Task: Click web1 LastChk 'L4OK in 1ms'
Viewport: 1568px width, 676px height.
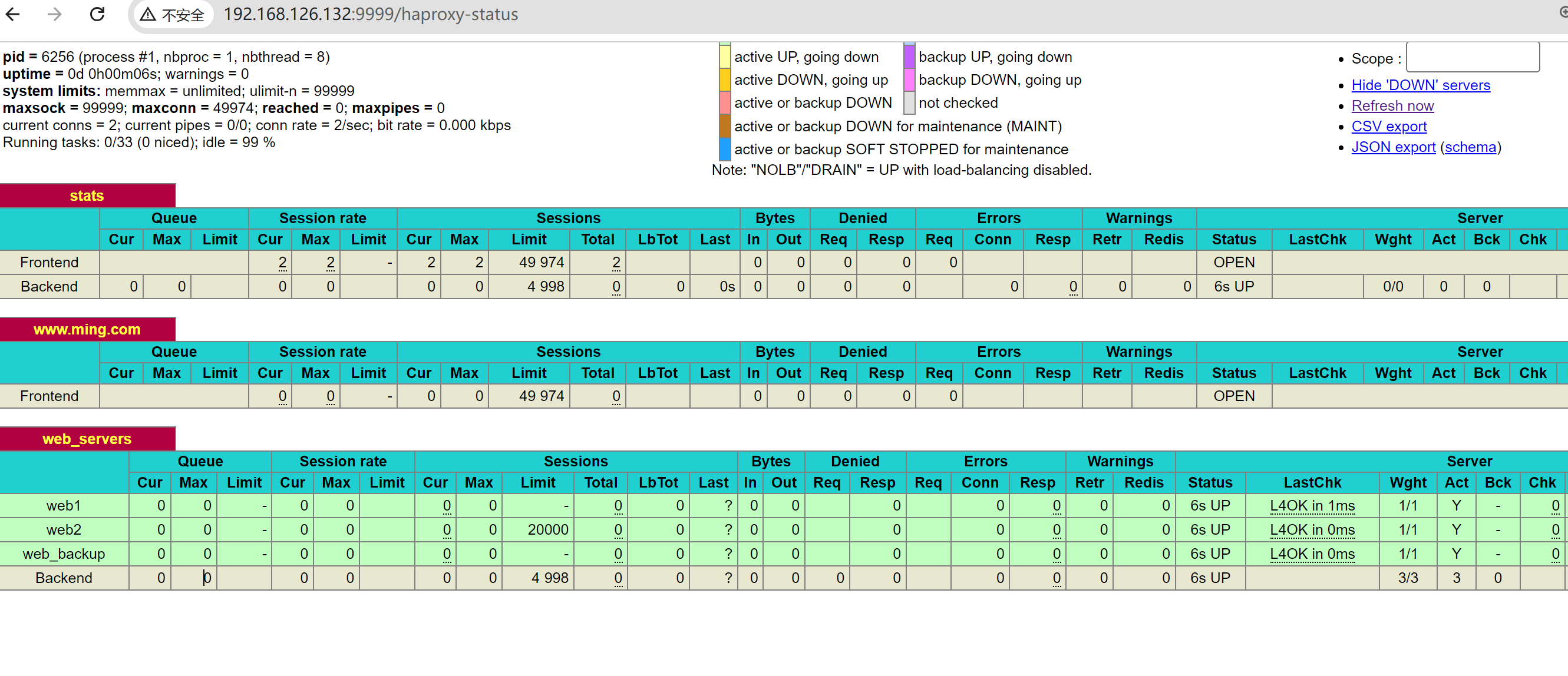Action: (1312, 506)
